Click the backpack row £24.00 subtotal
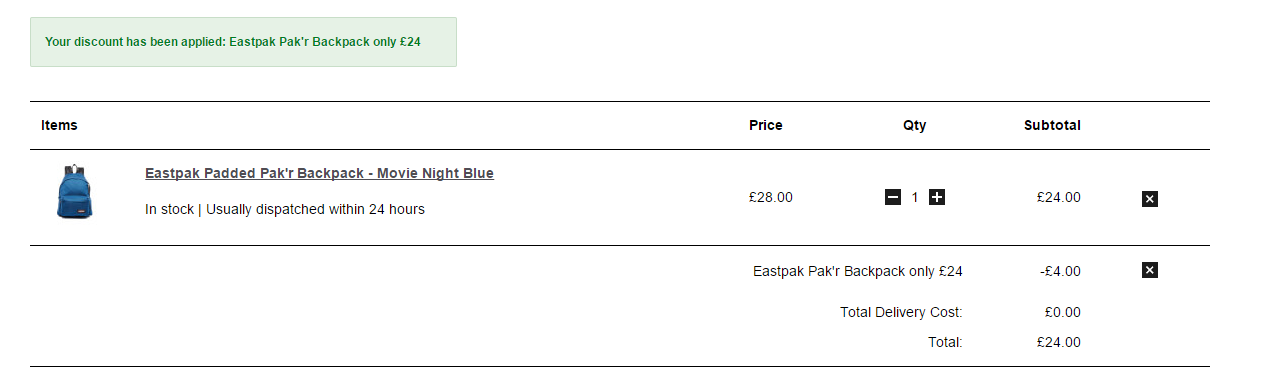Viewport: 1267px width, 377px height. tap(1059, 197)
